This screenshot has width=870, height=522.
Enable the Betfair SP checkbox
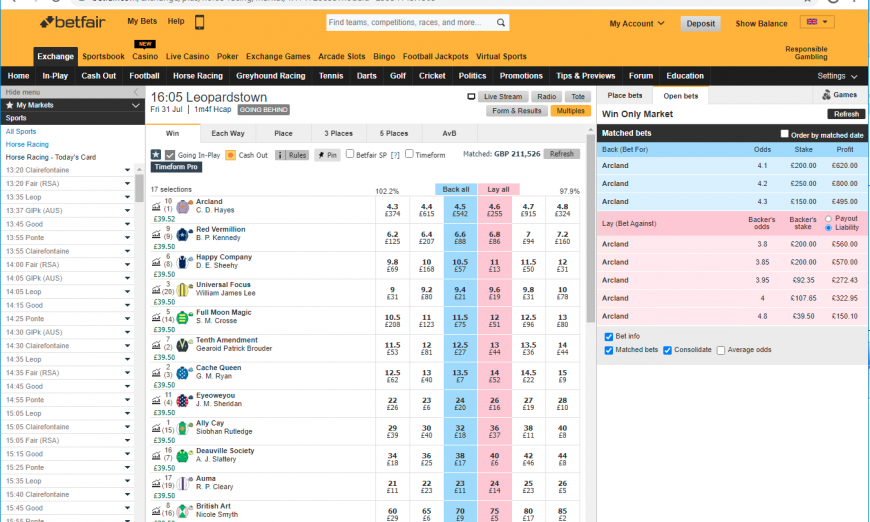(350, 154)
